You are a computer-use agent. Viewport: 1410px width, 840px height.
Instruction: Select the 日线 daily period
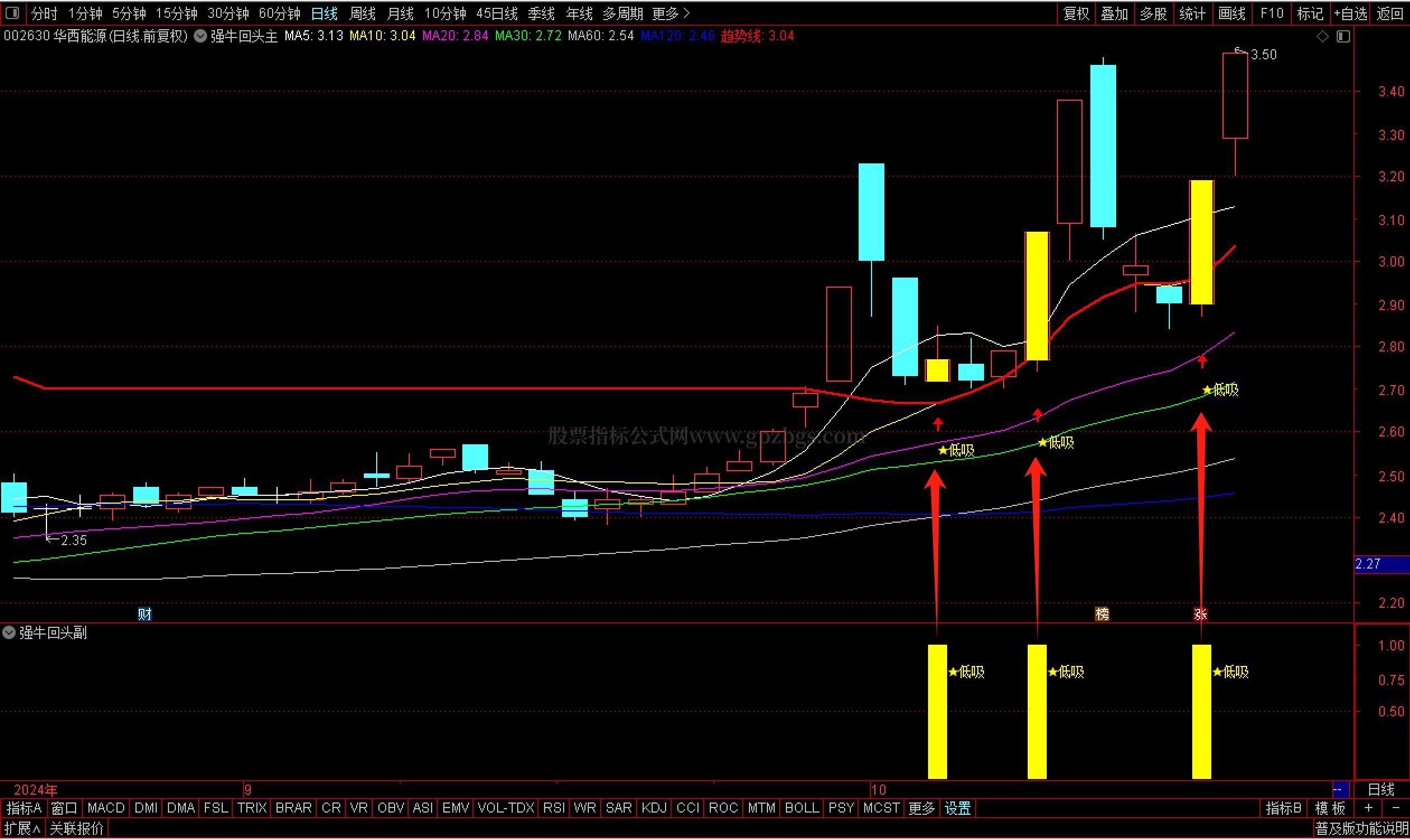point(325,13)
